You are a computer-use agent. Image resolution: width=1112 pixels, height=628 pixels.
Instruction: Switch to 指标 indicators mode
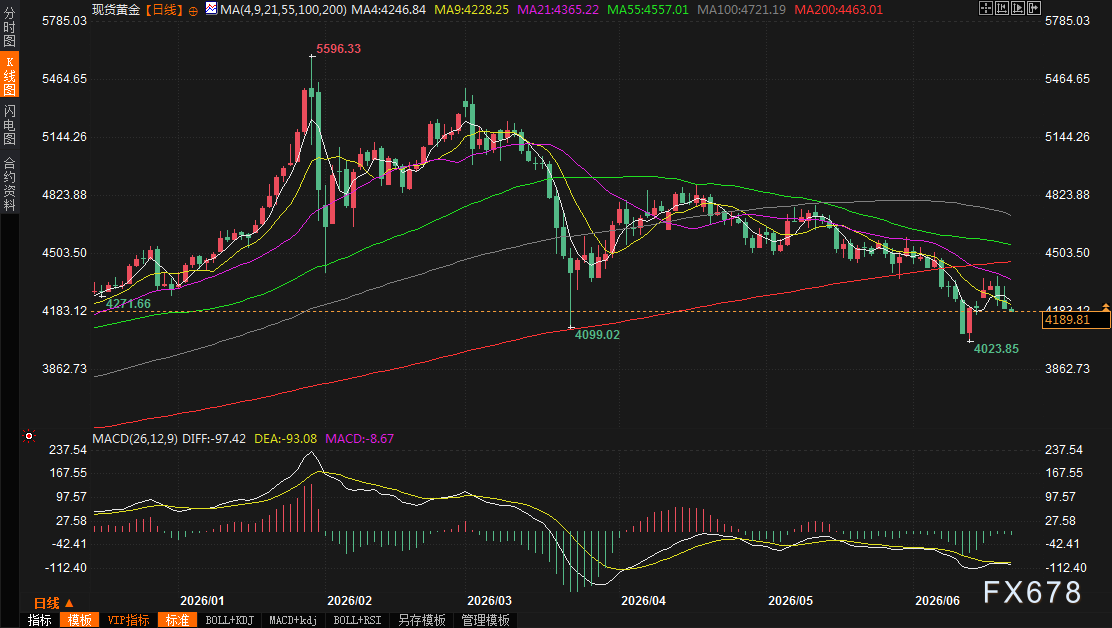click(40, 620)
